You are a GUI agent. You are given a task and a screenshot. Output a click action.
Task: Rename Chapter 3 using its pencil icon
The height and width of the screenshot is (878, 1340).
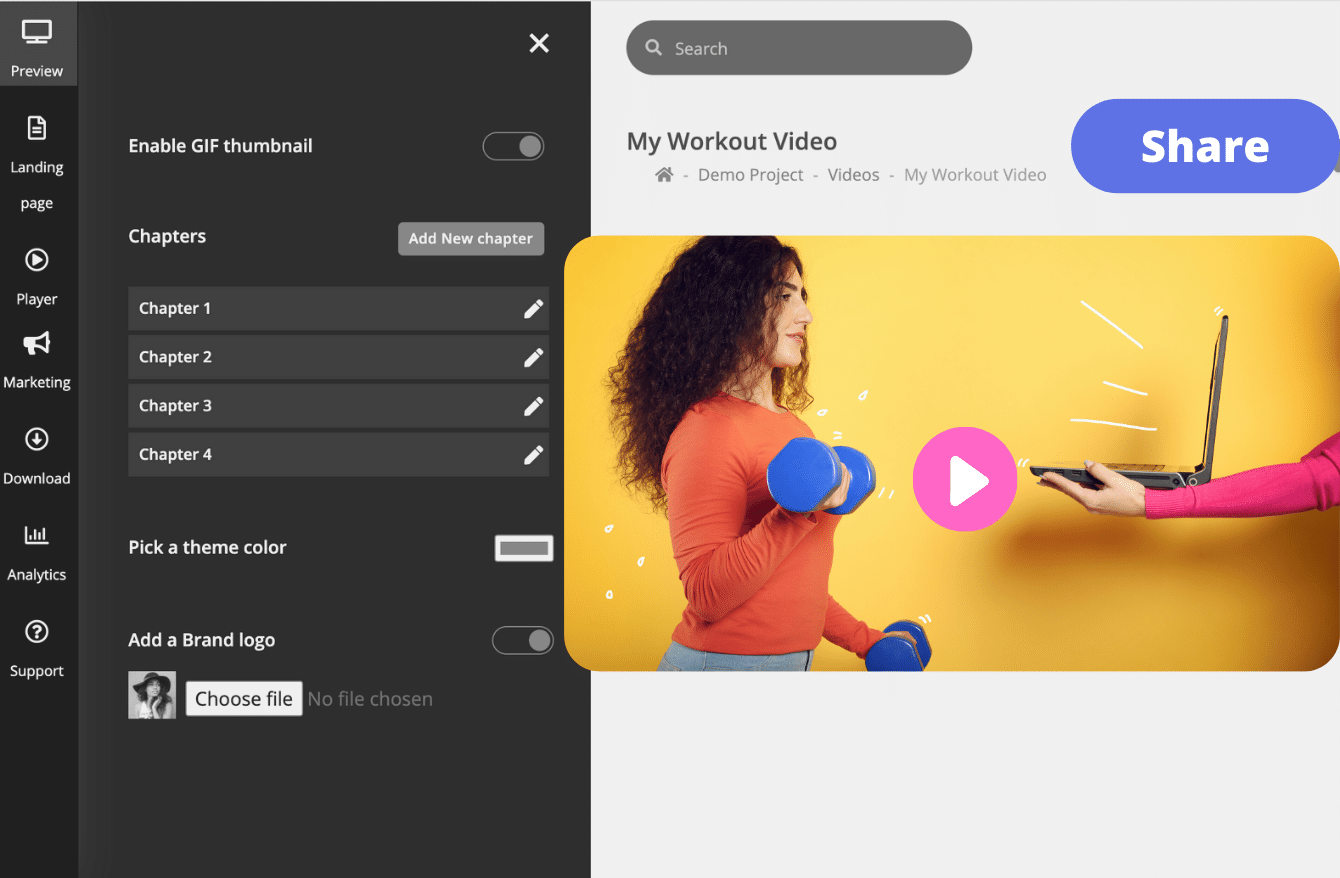[x=534, y=406]
